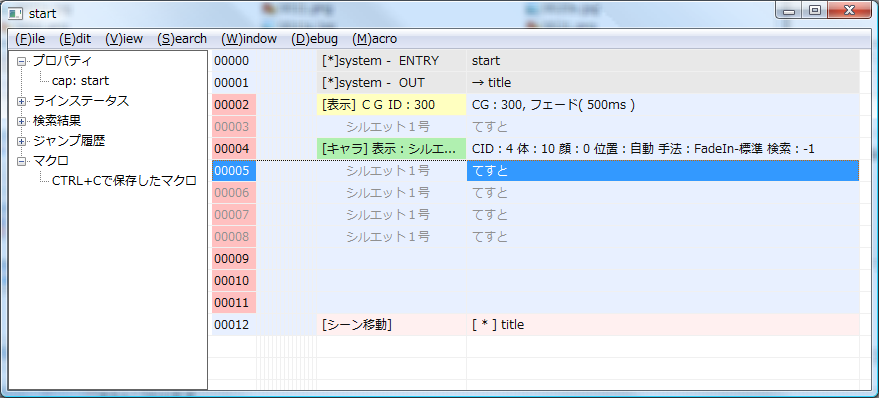Screen dimensions: 879x398
Task: Open the (V)iew menu
Action: tap(124, 39)
